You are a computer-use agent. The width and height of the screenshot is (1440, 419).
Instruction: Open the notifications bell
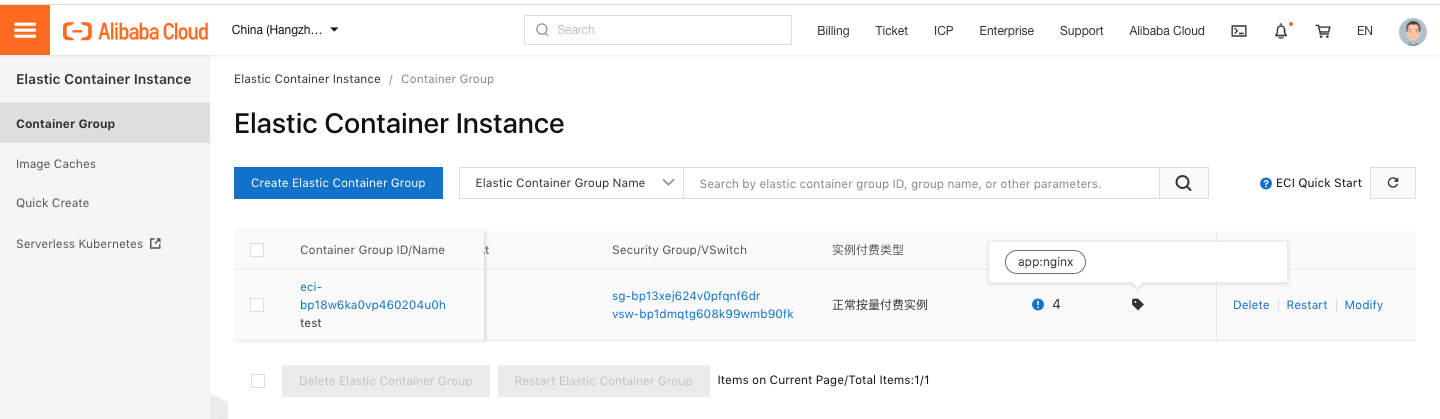coord(1281,31)
